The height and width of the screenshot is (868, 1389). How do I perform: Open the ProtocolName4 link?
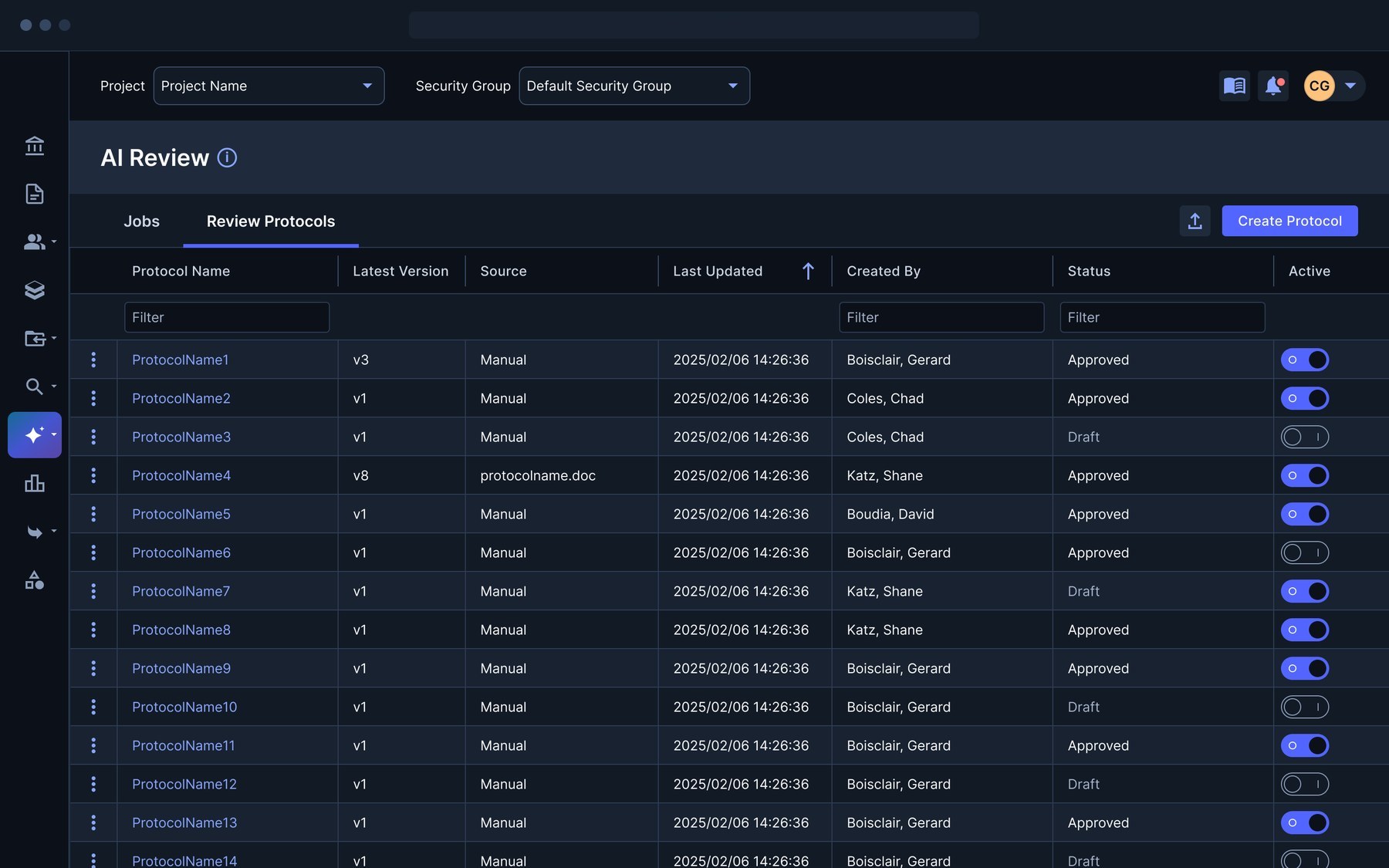pyautogui.click(x=181, y=475)
